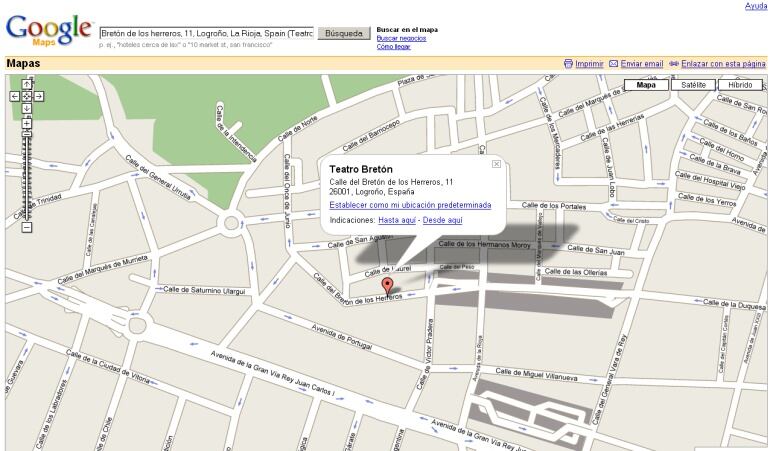The image size is (770, 451).
Task: Close the Teatro Bretón info bubble
Action: [x=496, y=164]
